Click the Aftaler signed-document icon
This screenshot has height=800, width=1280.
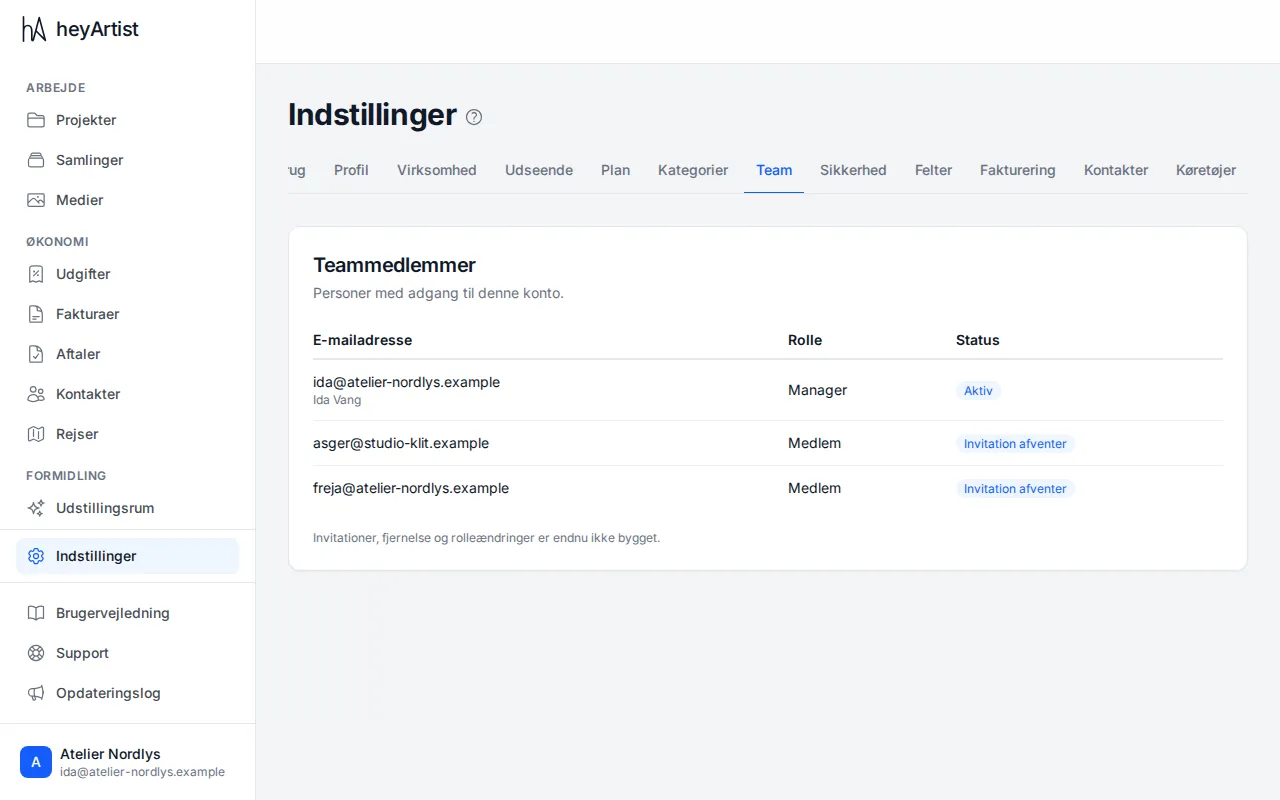coord(36,354)
